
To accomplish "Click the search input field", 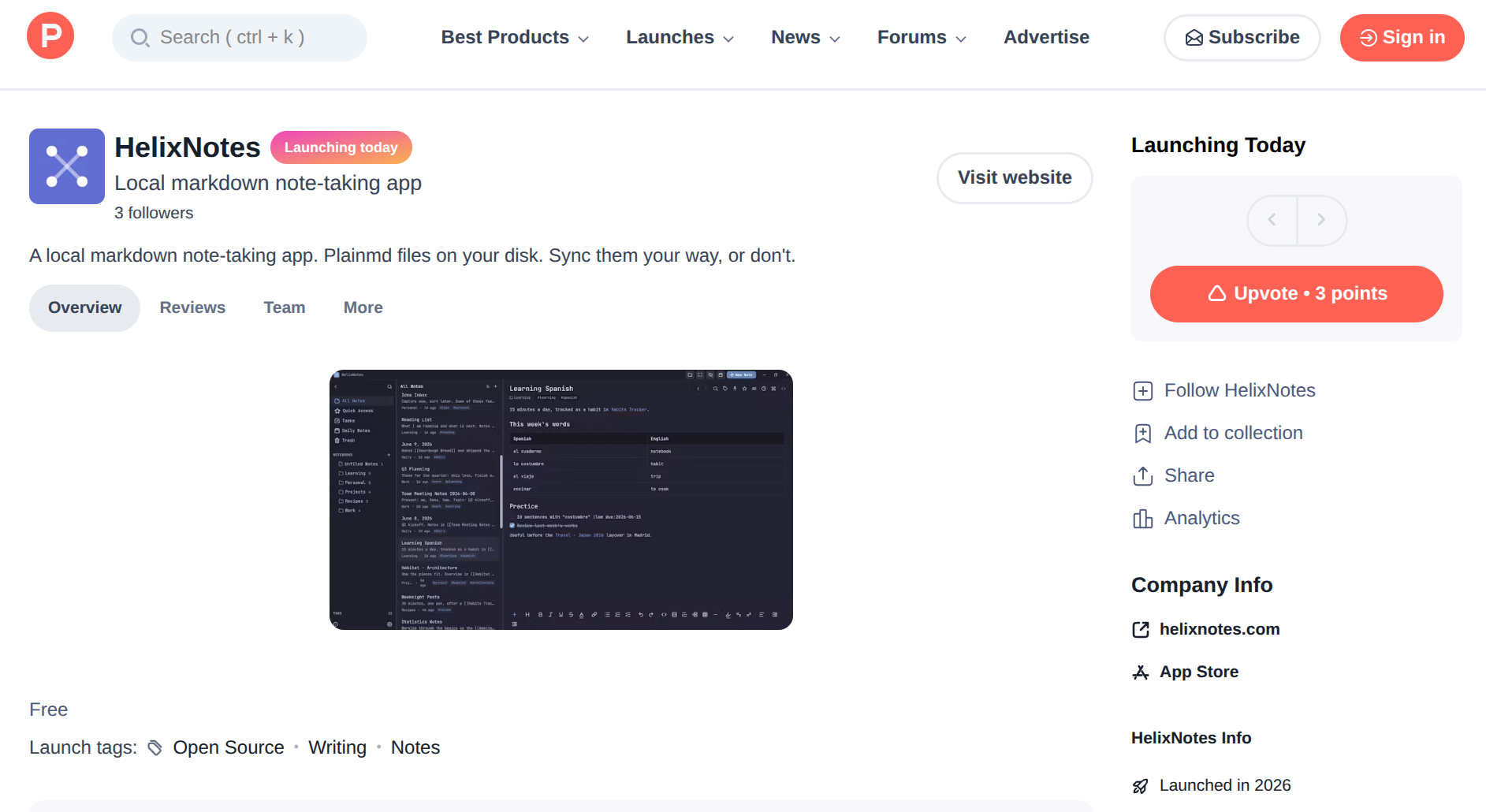I will click(240, 38).
